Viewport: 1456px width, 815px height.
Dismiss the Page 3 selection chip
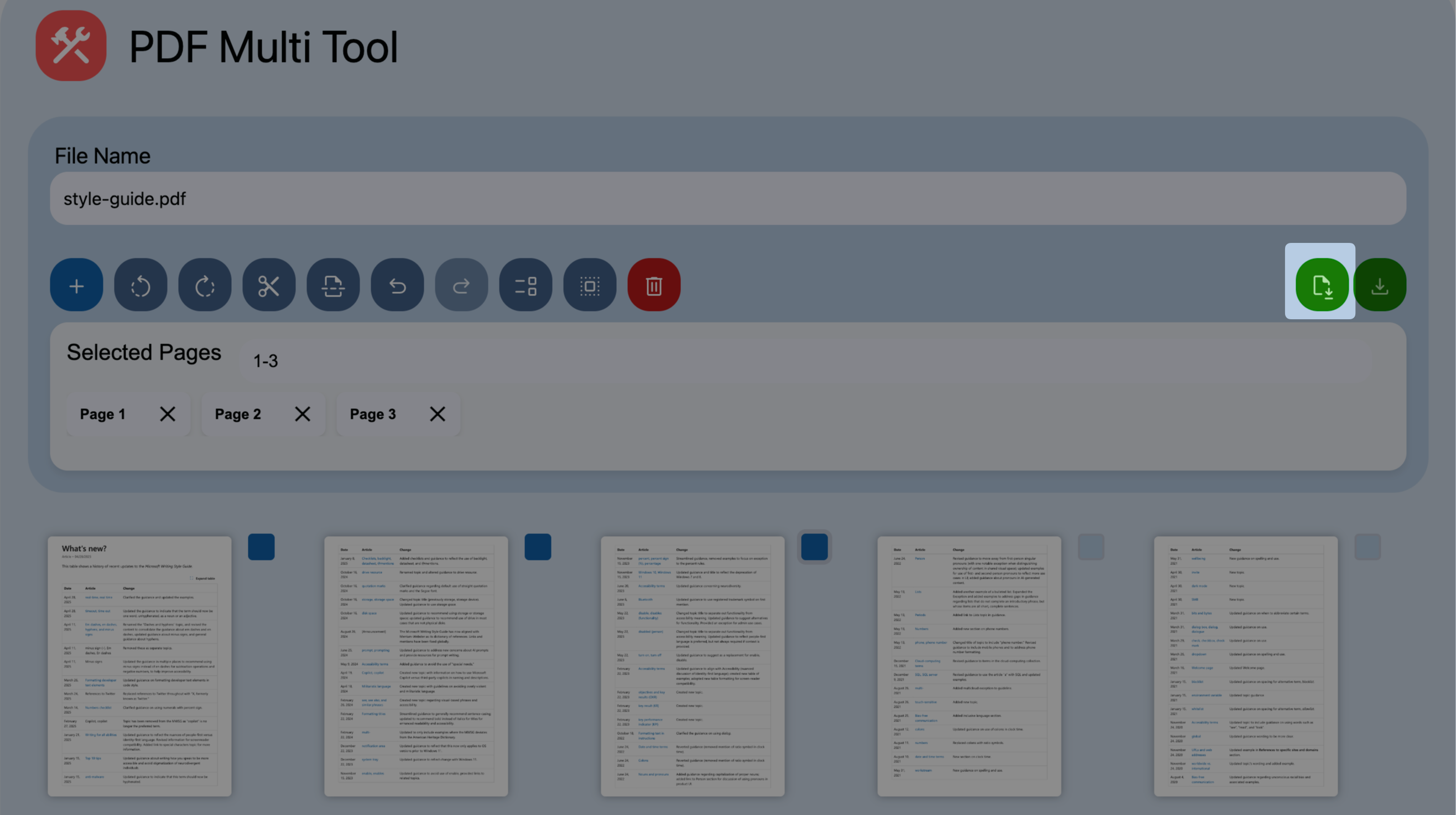coord(438,414)
